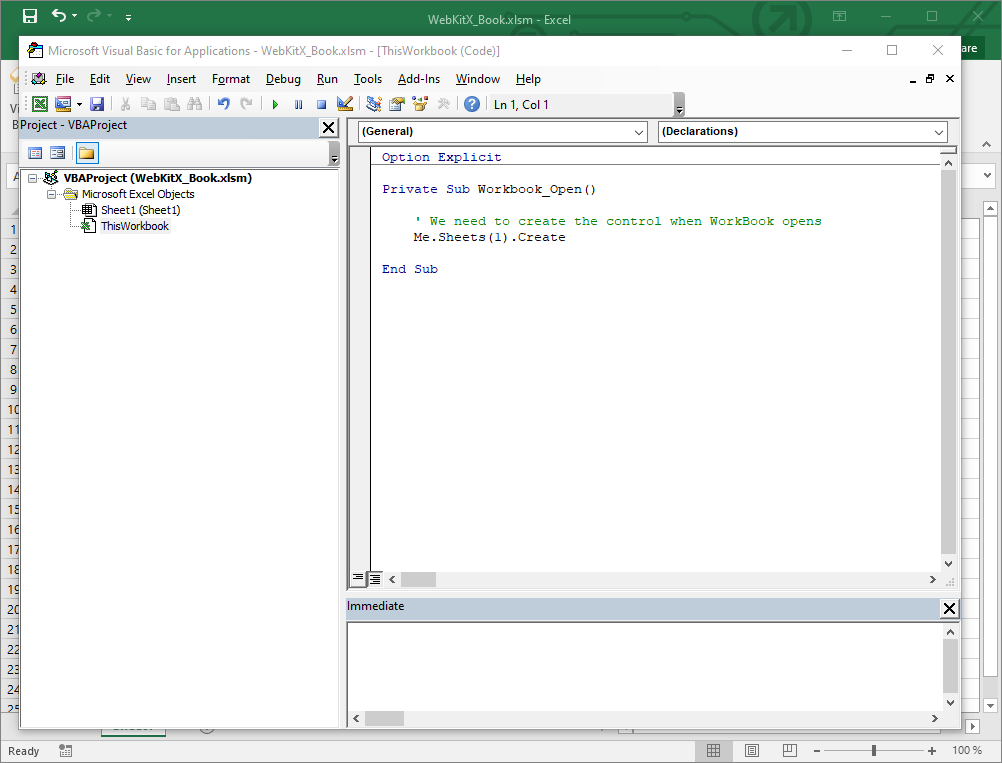
Task: Select Sheet1 (Sheet1) in project tree
Action: (x=141, y=210)
